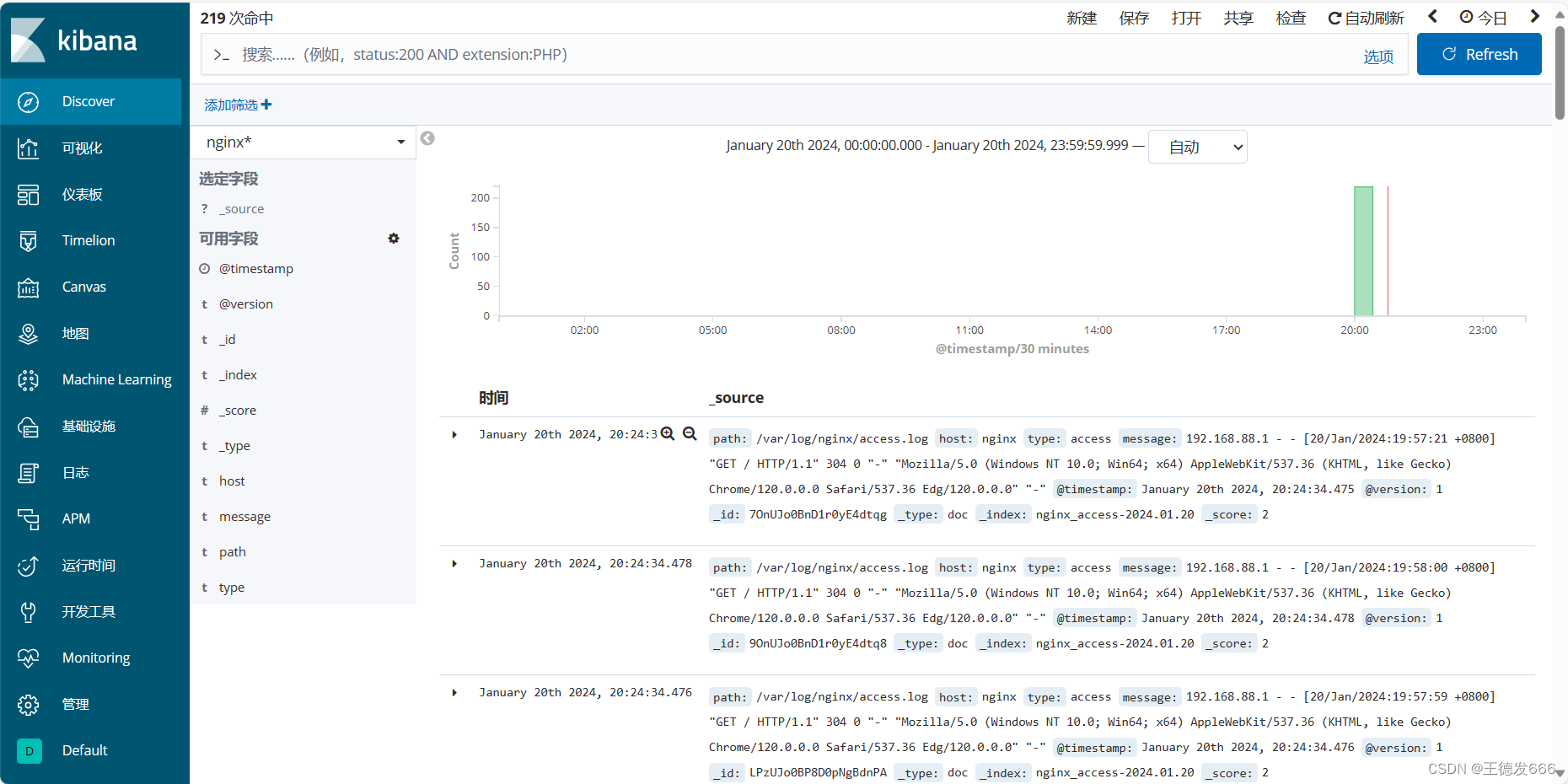The width and height of the screenshot is (1568, 784).
Task: Open the 运行时间 uptime icon
Action: [x=28, y=566]
